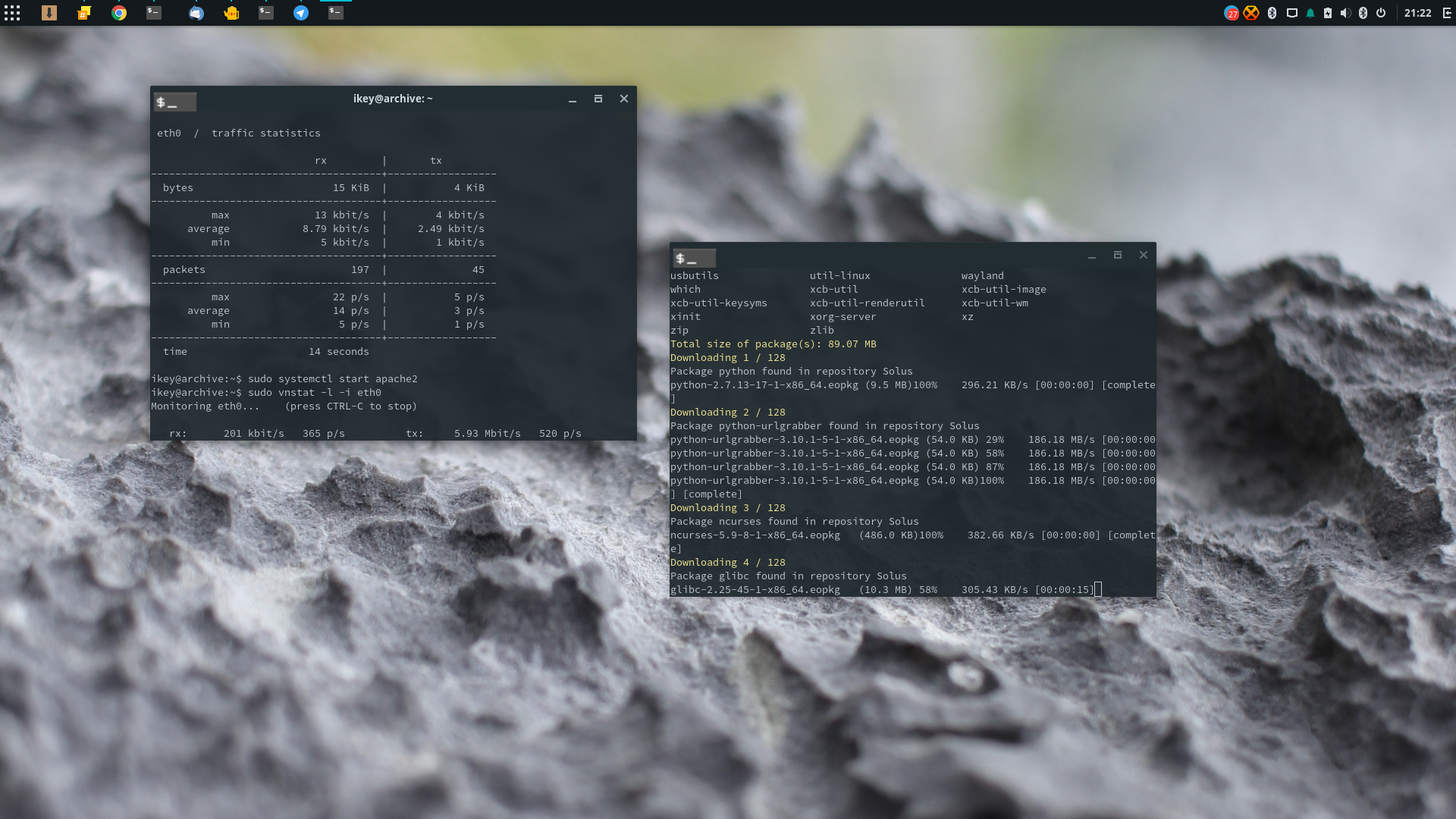Click terminal icon in the package download window
The image size is (1456, 819).
point(694,259)
